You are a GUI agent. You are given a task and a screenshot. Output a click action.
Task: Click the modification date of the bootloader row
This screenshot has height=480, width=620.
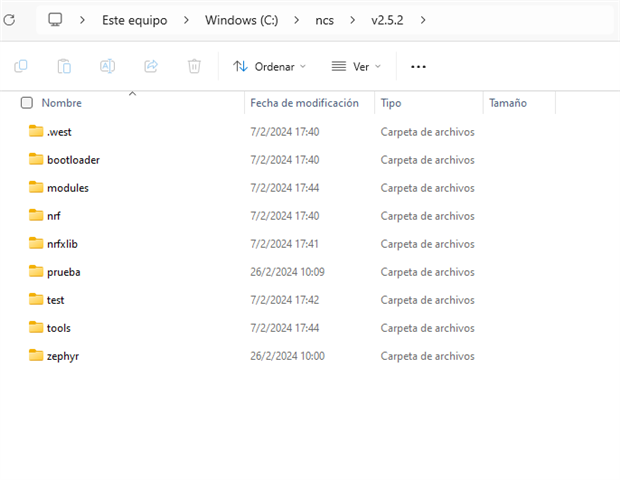point(285,160)
